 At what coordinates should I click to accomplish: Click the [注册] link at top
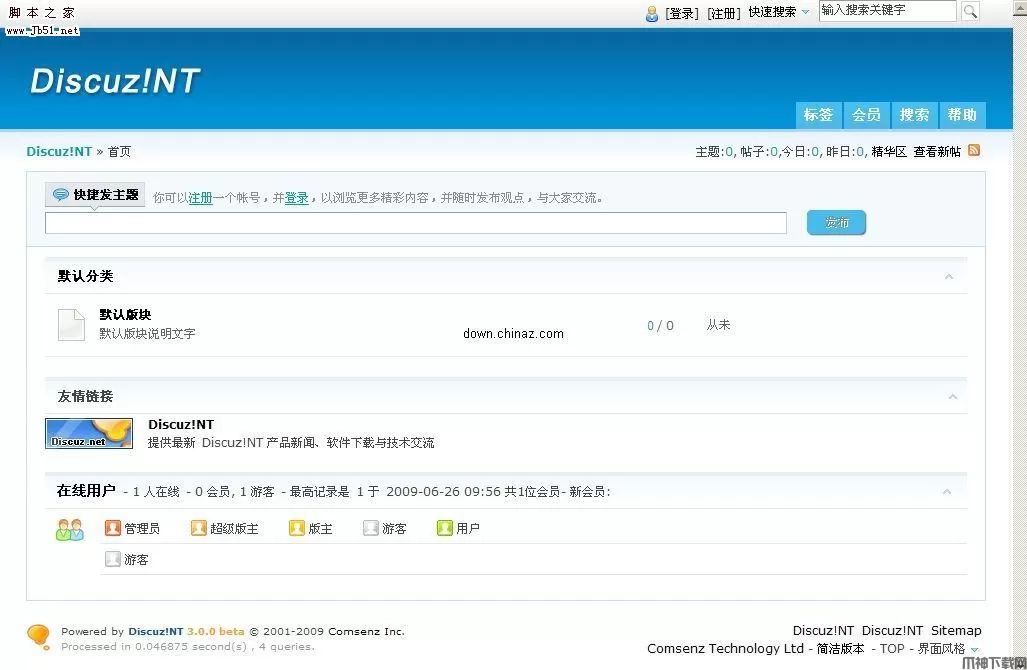(x=724, y=13)
